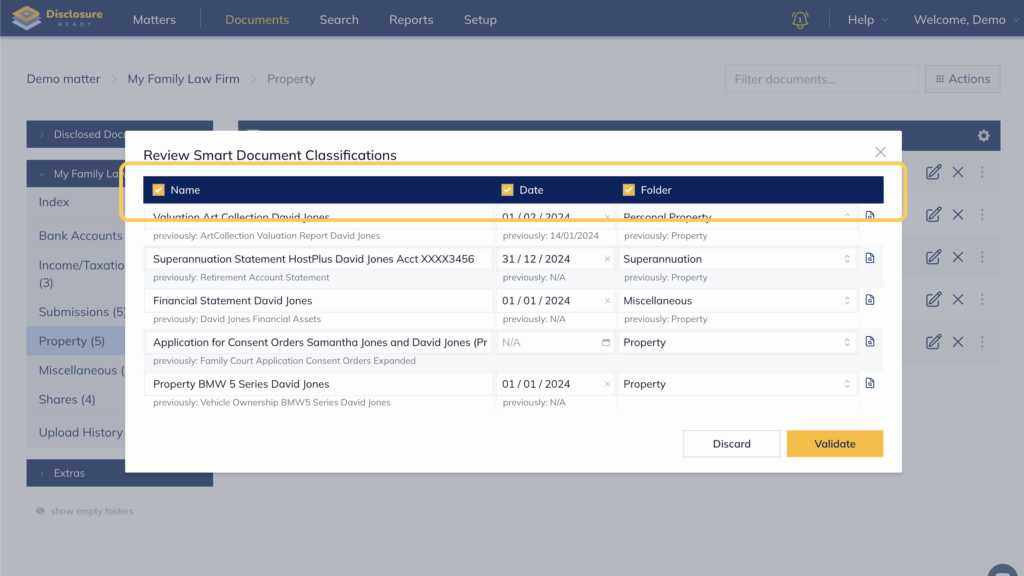Toggle the Name column checkbox

click(x=158, y=190)
